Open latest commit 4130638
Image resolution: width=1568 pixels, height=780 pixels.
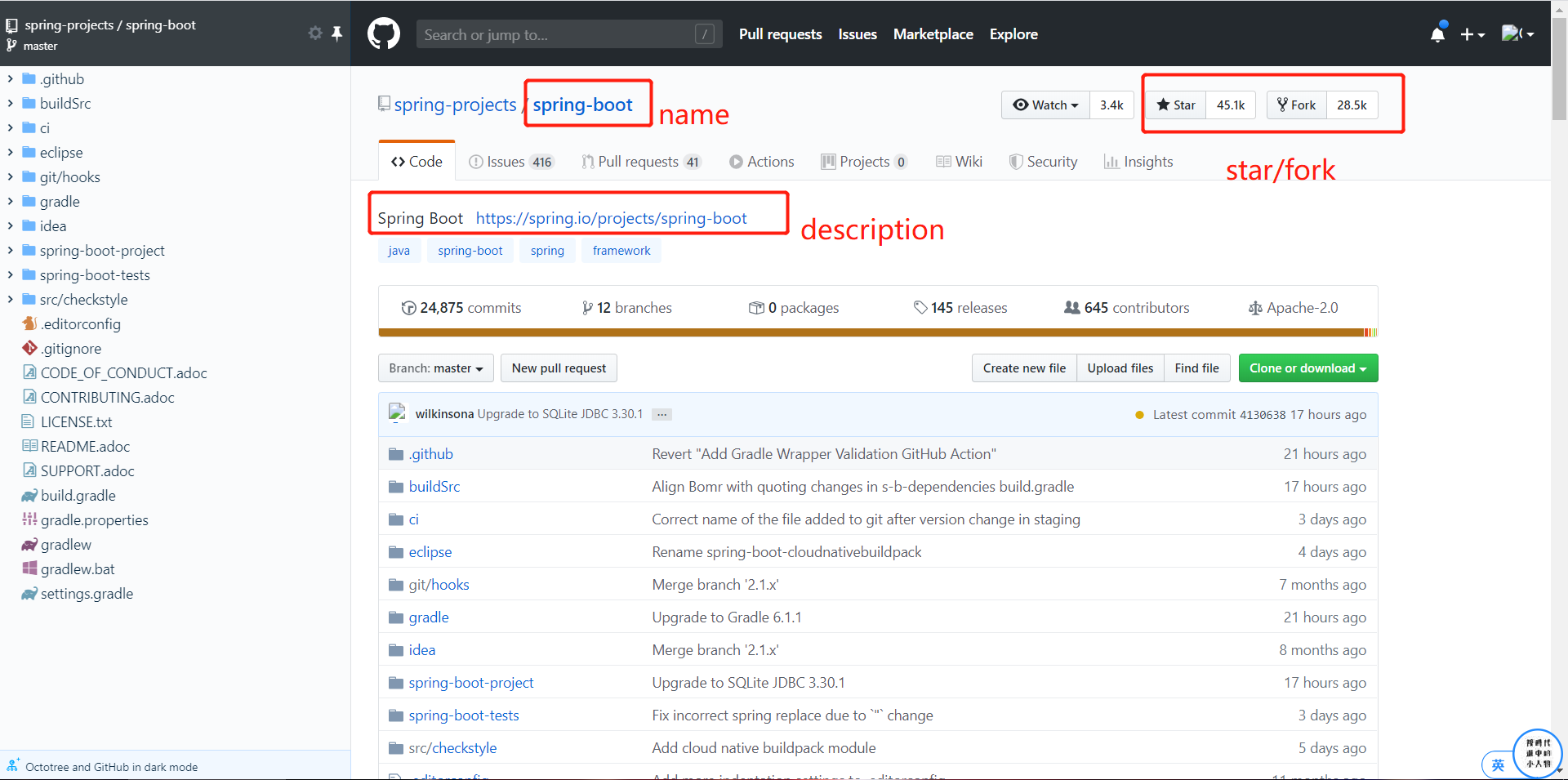pos(1263,415)
